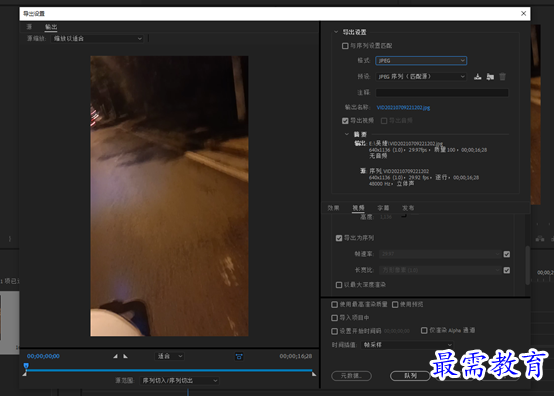Collapse the 摘要 summary section
The width and height of the screenshot is (554, 396).
coord(347,134)
